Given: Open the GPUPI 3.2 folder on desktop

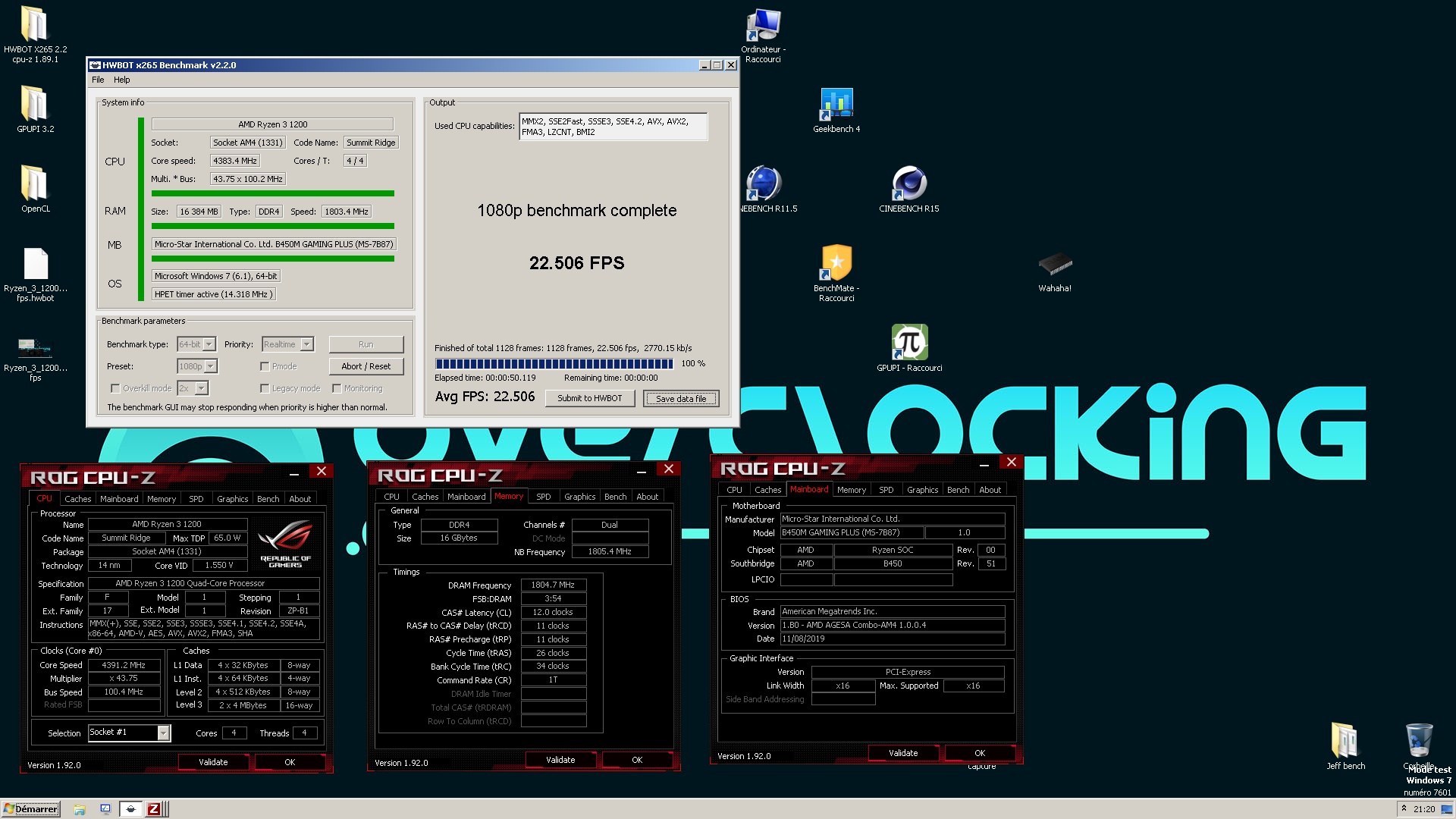Looking at the screenshot, I should (34, 104).
